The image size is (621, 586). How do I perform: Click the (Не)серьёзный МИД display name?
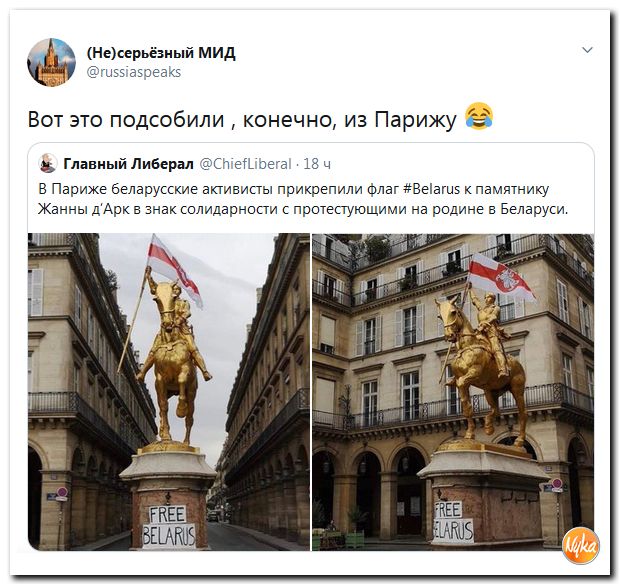161,52
